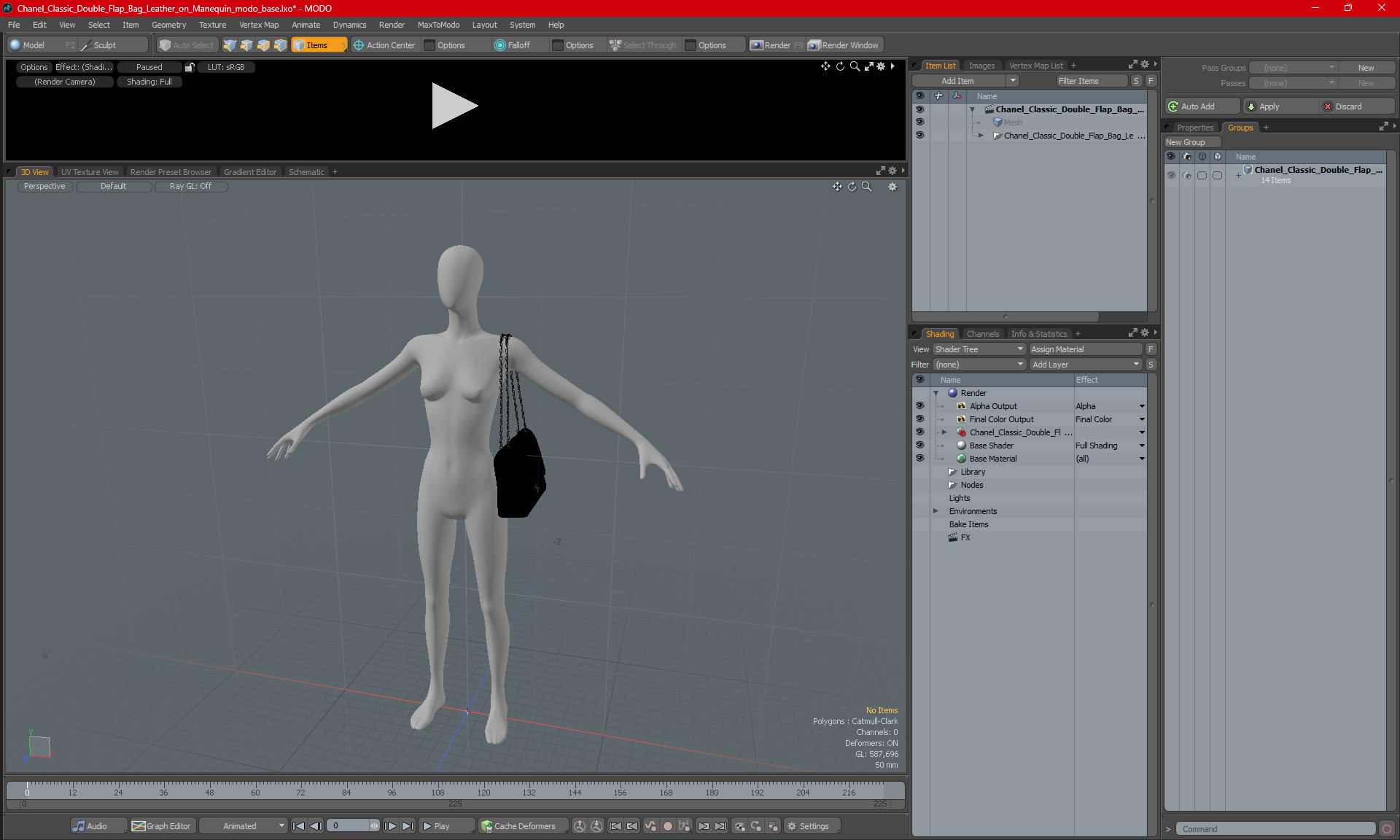This screenshot has width=1400, height=840.
Task: Open the Graph Editor
Action: click(162, 826)
